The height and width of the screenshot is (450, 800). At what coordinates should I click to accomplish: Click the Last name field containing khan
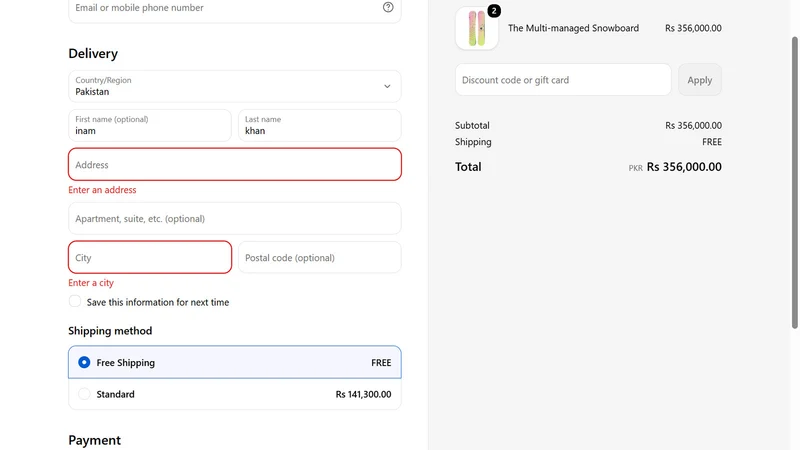point(319,126)
